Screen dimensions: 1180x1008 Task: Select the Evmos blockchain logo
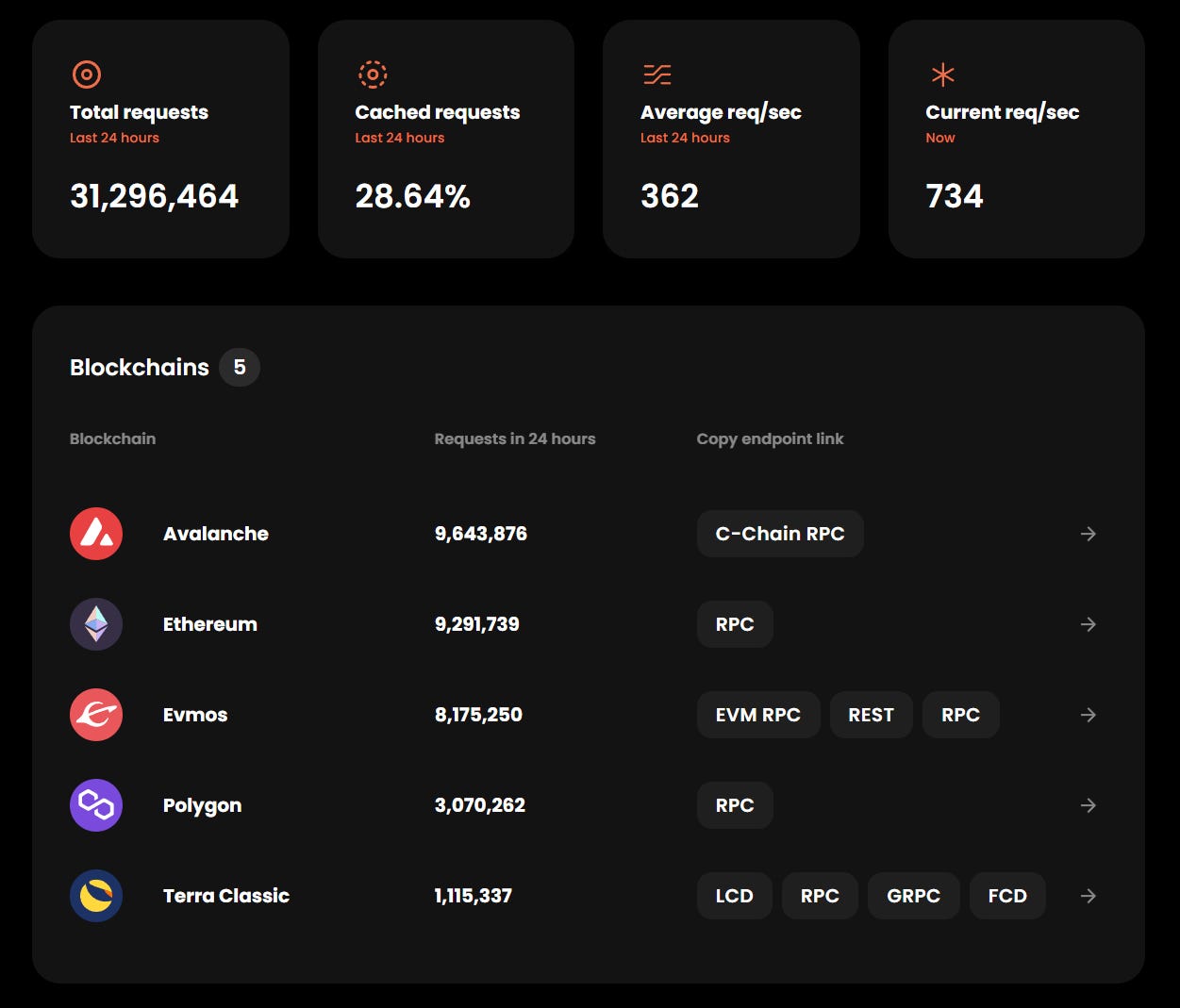click(95, 714)
